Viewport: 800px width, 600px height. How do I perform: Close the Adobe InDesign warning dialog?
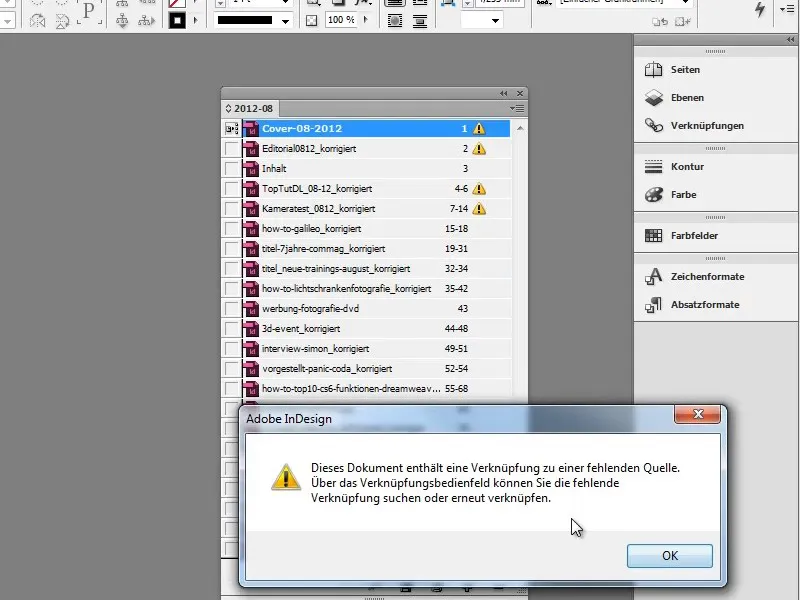click(x=697, y=414)
